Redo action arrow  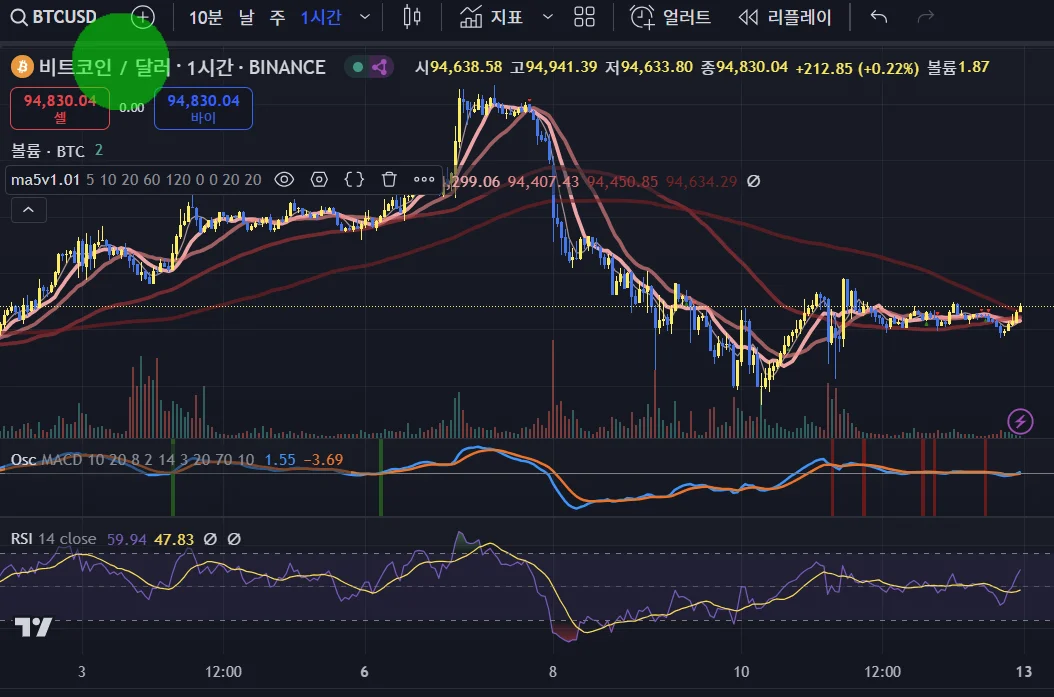pos(926,17)
